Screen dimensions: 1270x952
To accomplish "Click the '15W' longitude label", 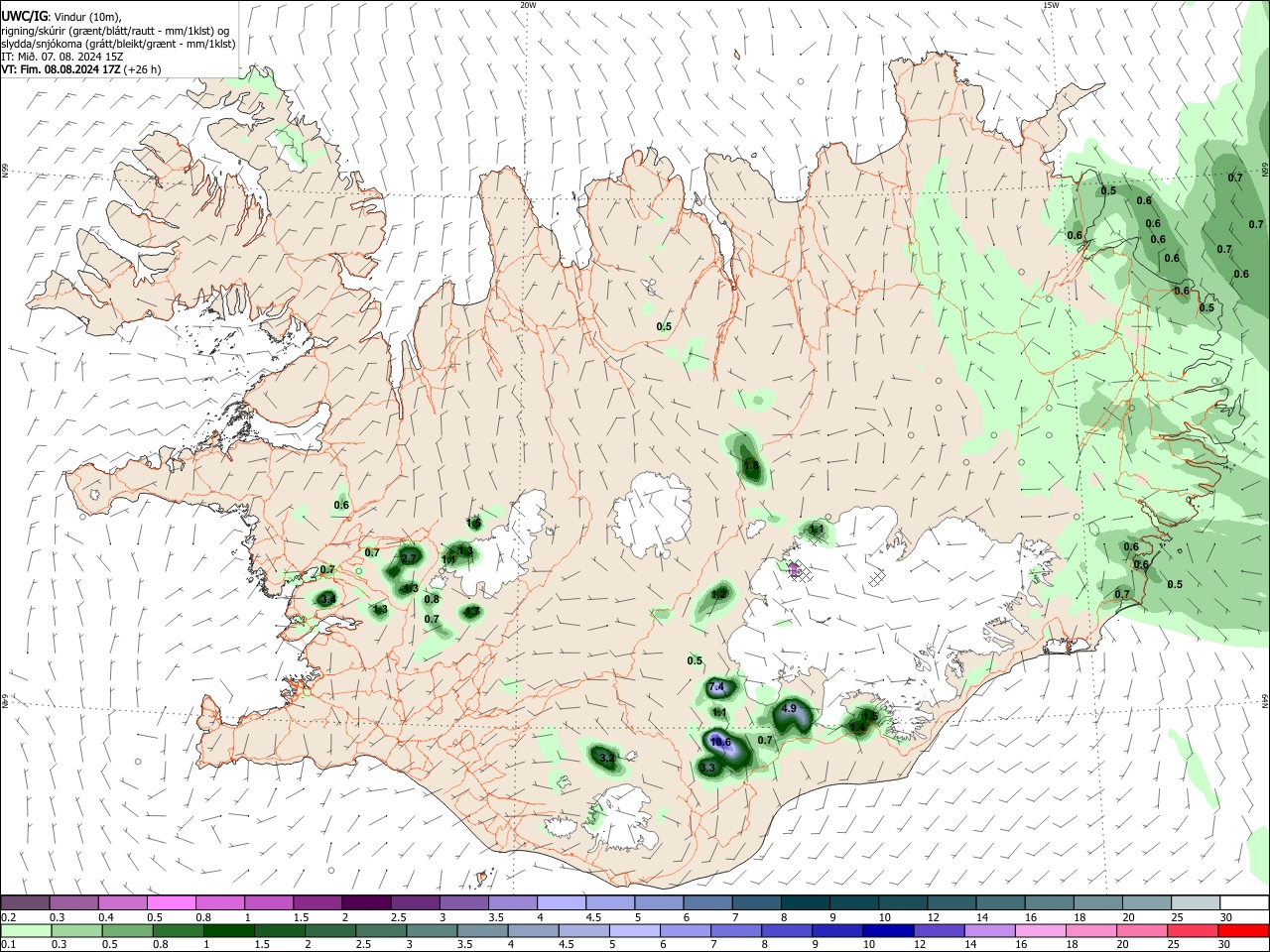I will click(x=1051, y=5).
